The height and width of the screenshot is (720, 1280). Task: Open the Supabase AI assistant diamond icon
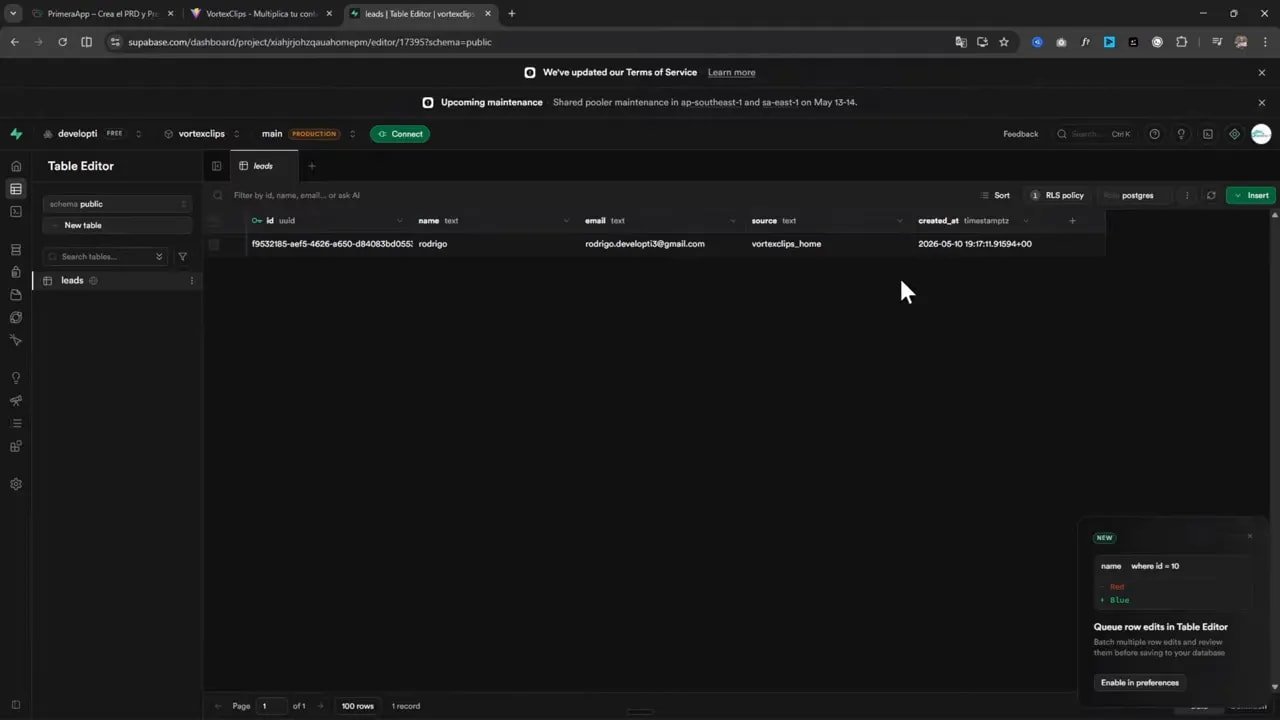pos(1234,134)
